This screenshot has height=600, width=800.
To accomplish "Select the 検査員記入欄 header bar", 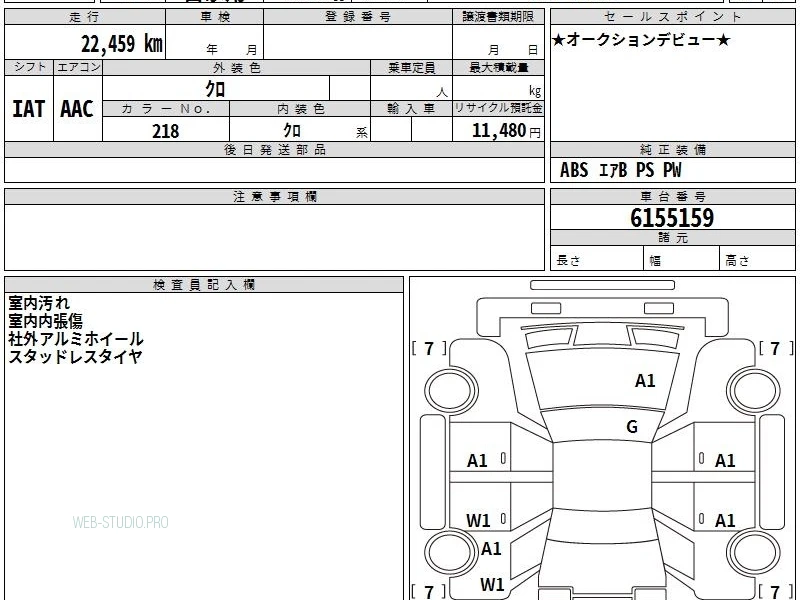I will coord(204,285).
